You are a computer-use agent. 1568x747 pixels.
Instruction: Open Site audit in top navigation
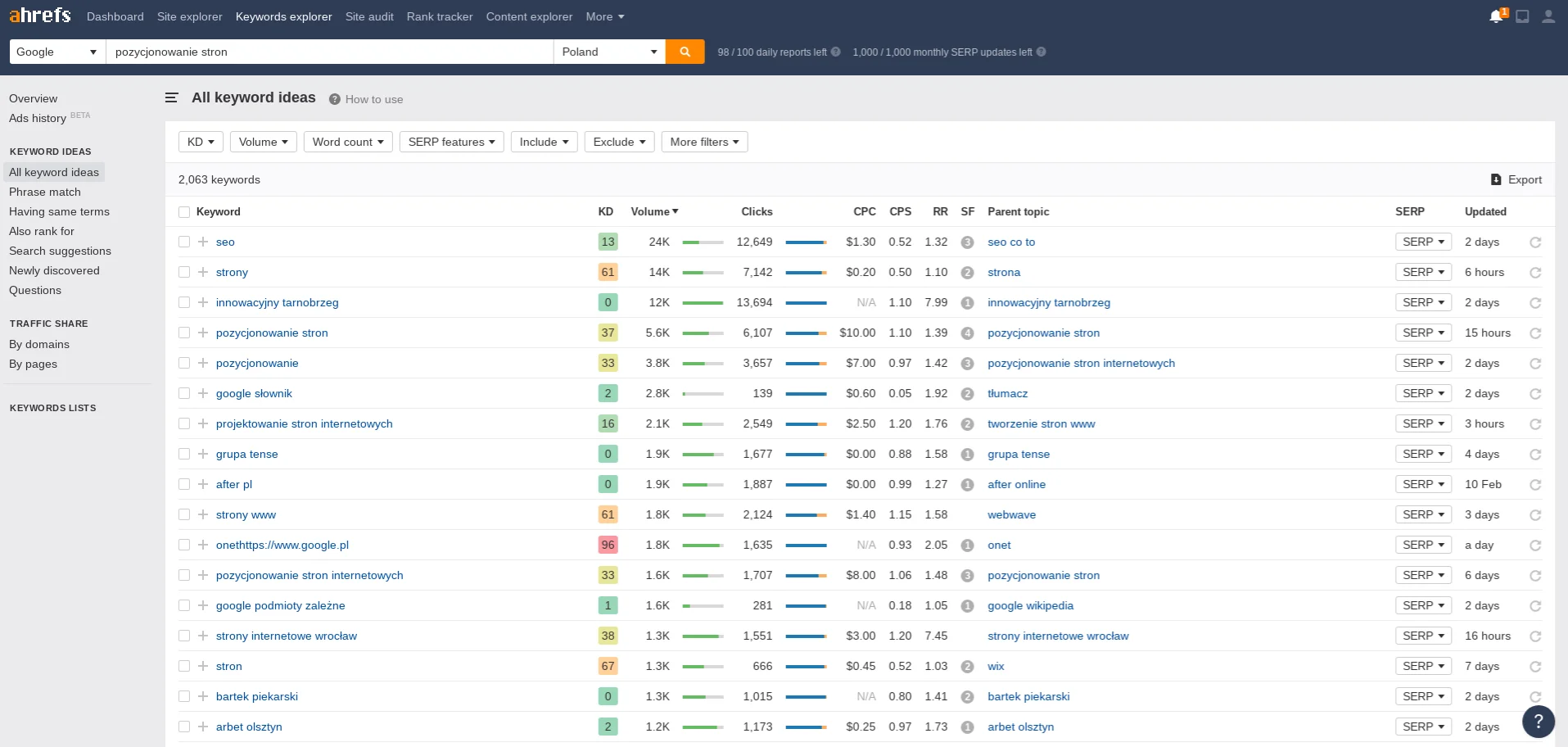click(369, 16)
